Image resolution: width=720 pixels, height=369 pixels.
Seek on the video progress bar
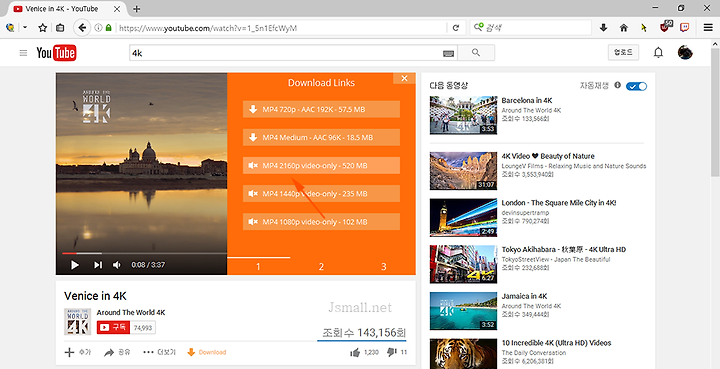click(x=145, y=253)
